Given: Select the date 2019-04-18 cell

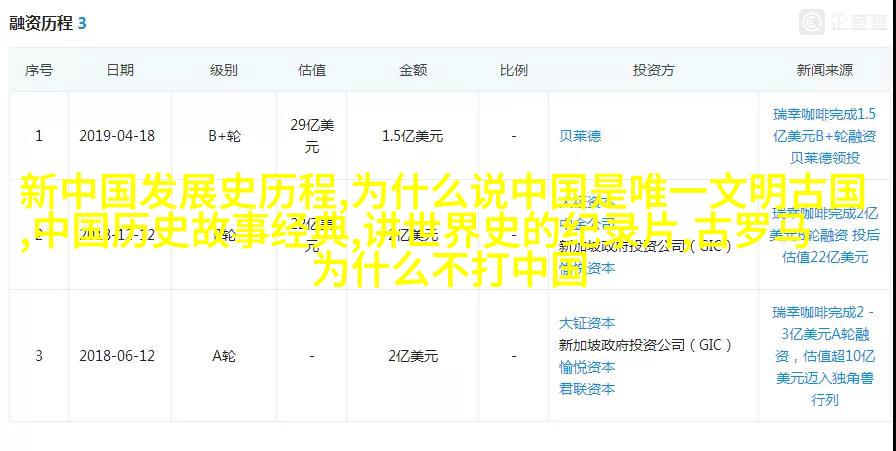Looking at the screenshot, I should tap(117, 136).
